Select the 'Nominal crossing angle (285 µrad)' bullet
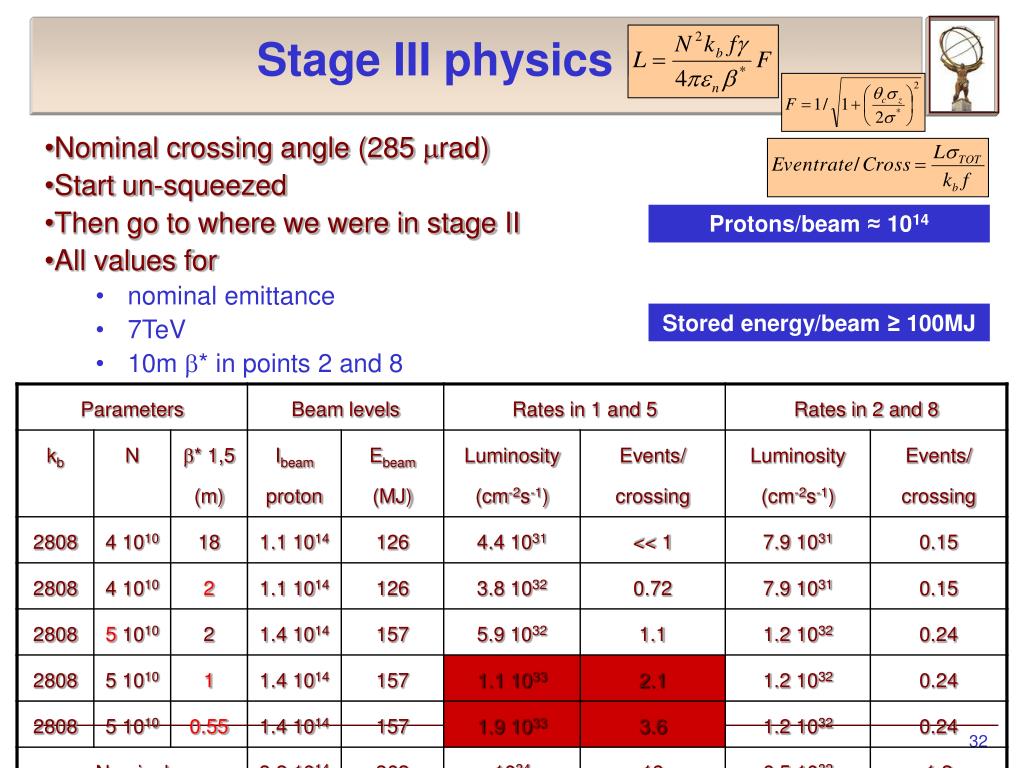Screen dimensions: 1024x768 coord(267,149)
